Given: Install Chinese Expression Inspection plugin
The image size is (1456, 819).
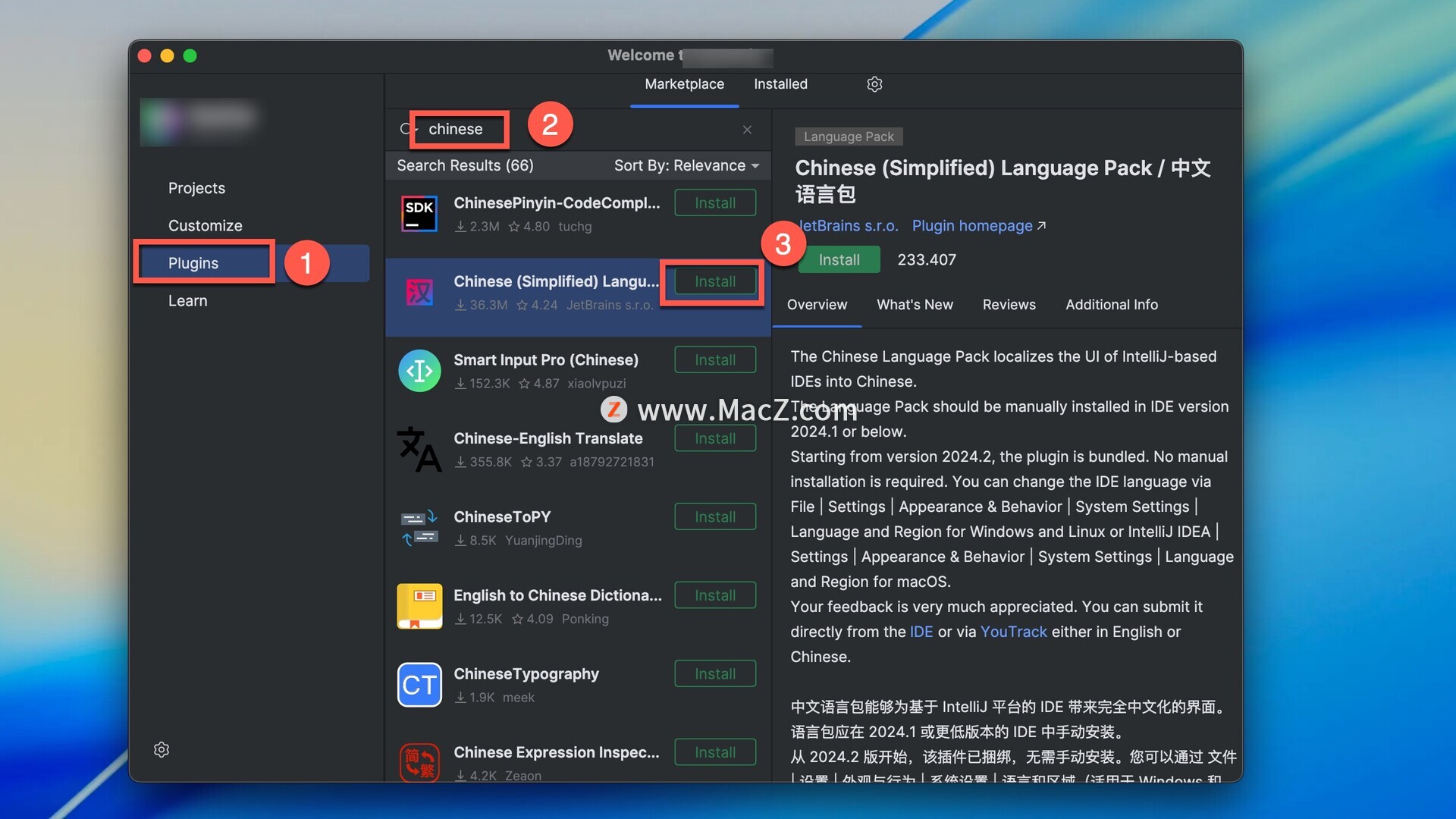Looking at the screenshot, I should [715, 752].
